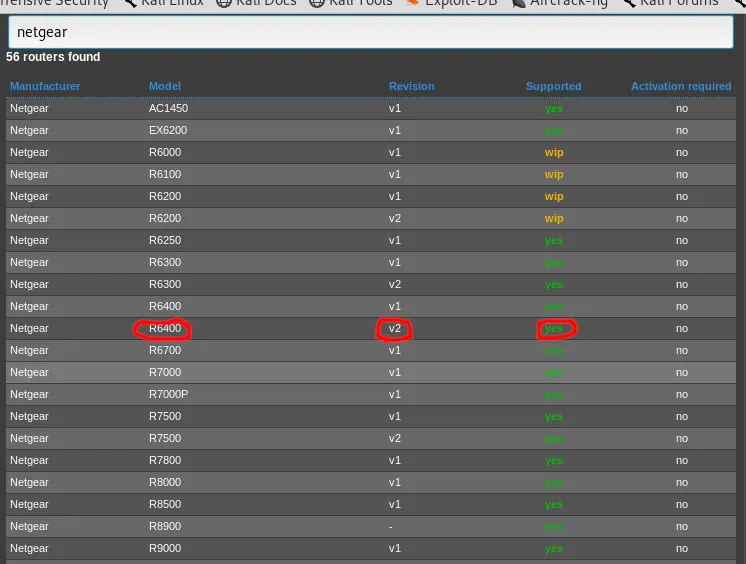The width and height of the screenshot is (746, 564).
Task: Select the '56 routers found' text
Action: point(53,57)
